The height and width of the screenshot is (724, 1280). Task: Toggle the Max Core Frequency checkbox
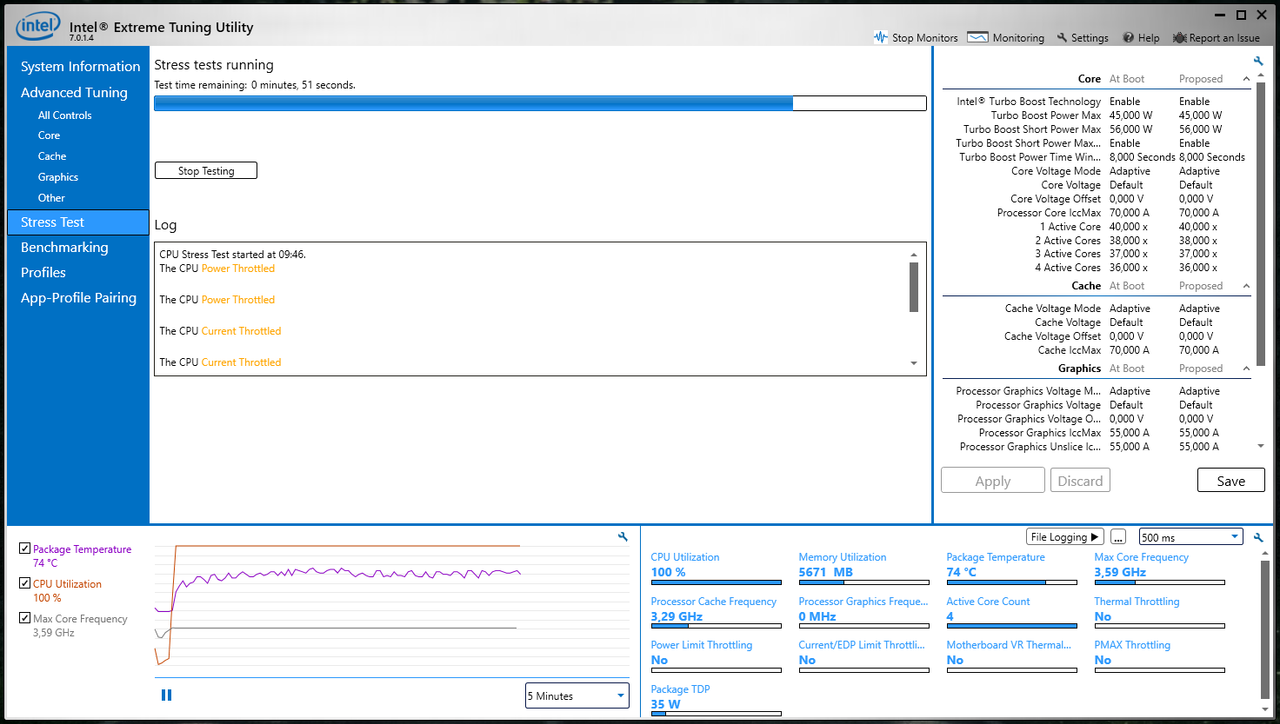pos(25,618)
